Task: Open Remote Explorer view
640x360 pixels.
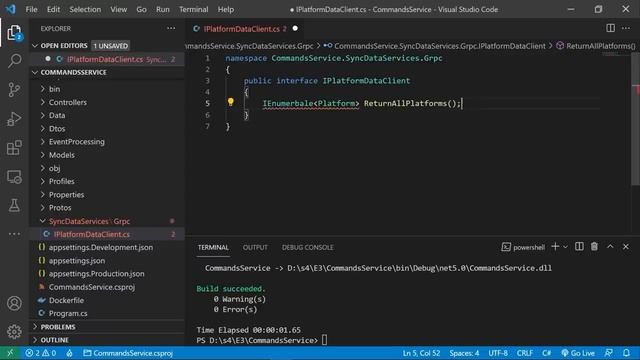Action: coord(14,177)
